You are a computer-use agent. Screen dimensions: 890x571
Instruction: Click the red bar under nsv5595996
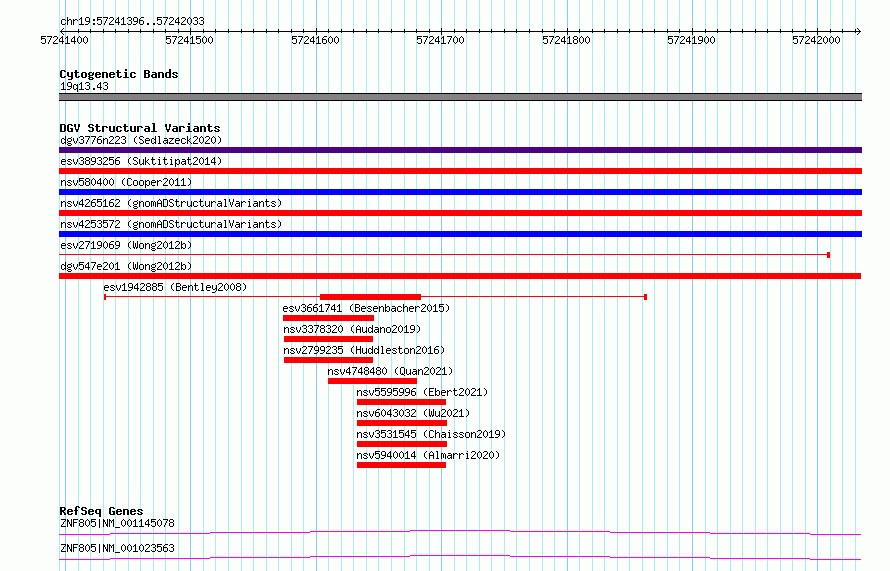tap(401, 402)
